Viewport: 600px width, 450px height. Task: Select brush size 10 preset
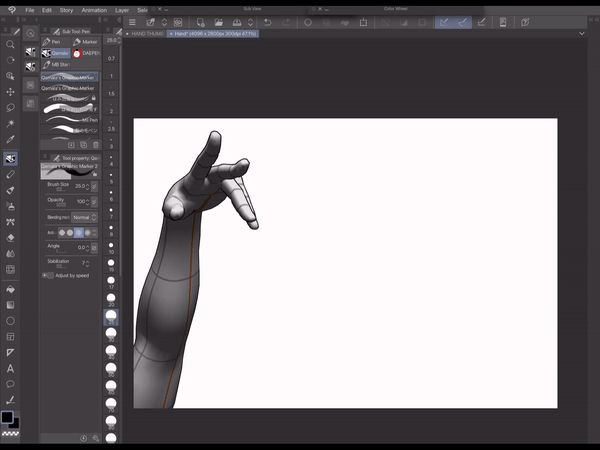coord(111,247)
